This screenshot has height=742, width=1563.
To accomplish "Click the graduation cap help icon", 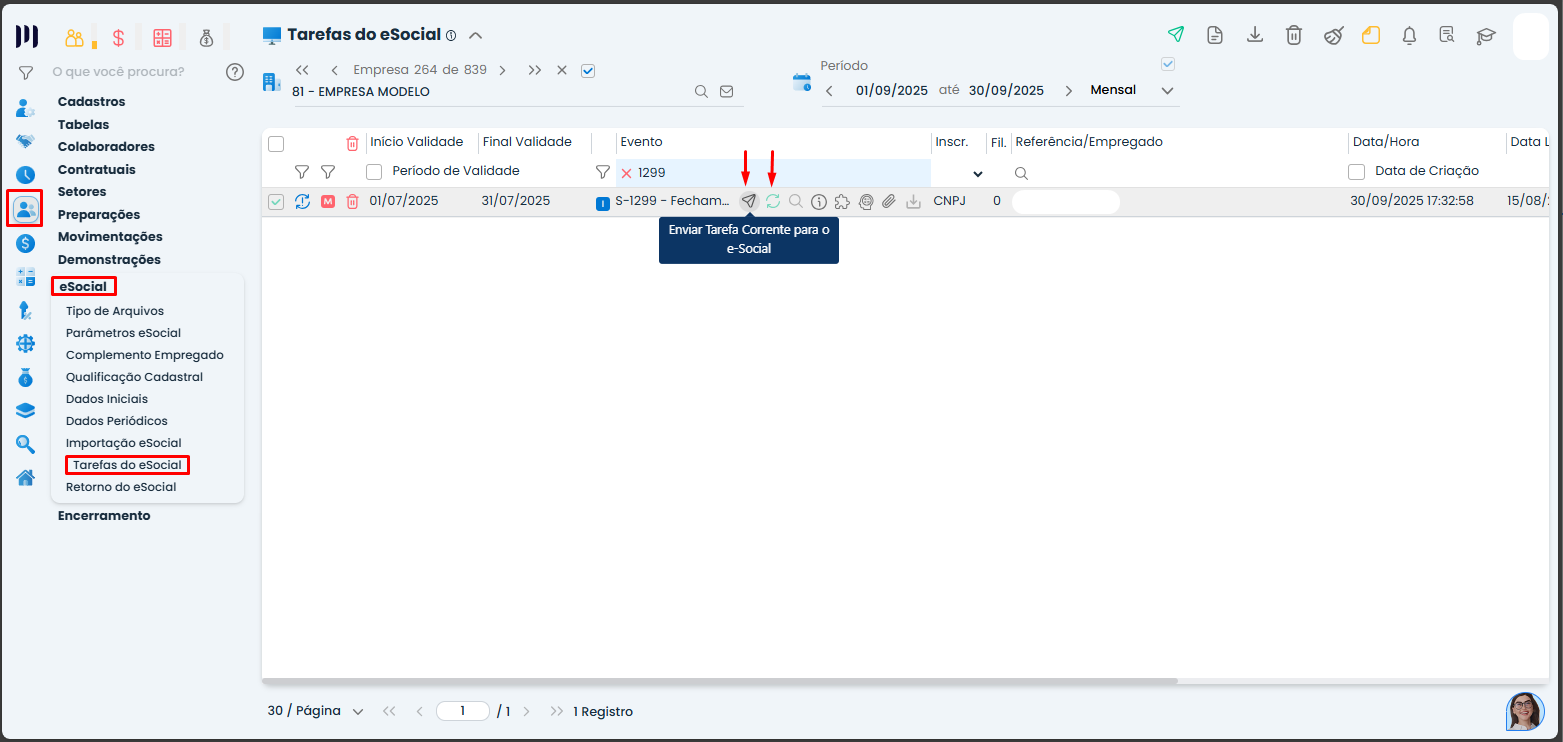I will [1486, 35].
